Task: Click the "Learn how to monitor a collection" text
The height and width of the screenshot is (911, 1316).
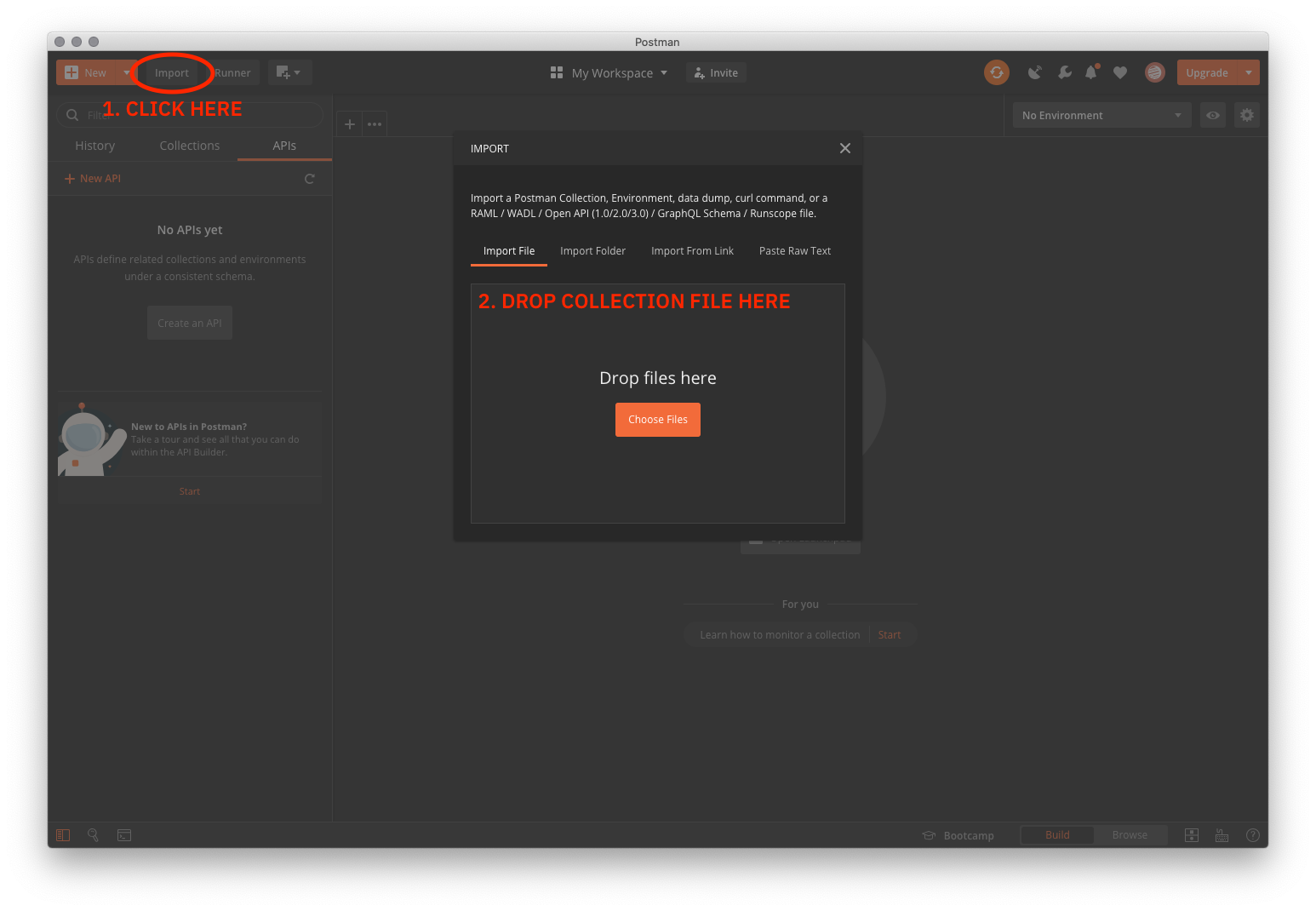Action: click(780, 635)
